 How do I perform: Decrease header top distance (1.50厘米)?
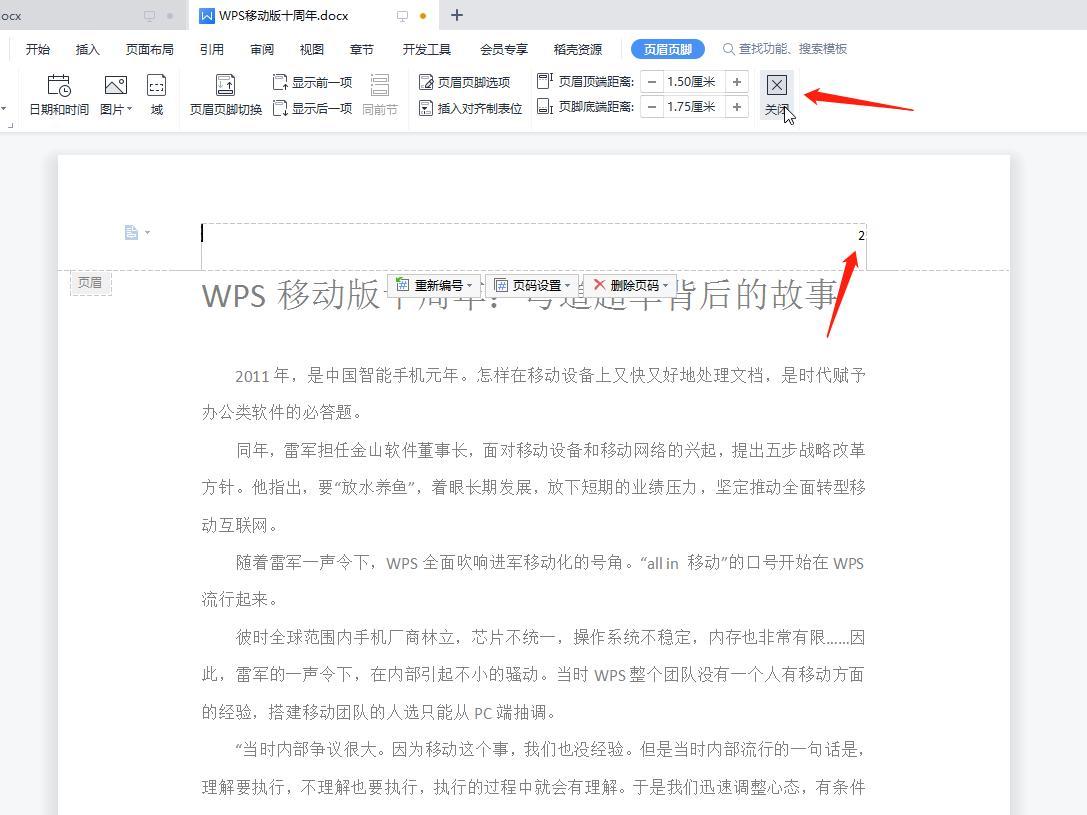652,82
